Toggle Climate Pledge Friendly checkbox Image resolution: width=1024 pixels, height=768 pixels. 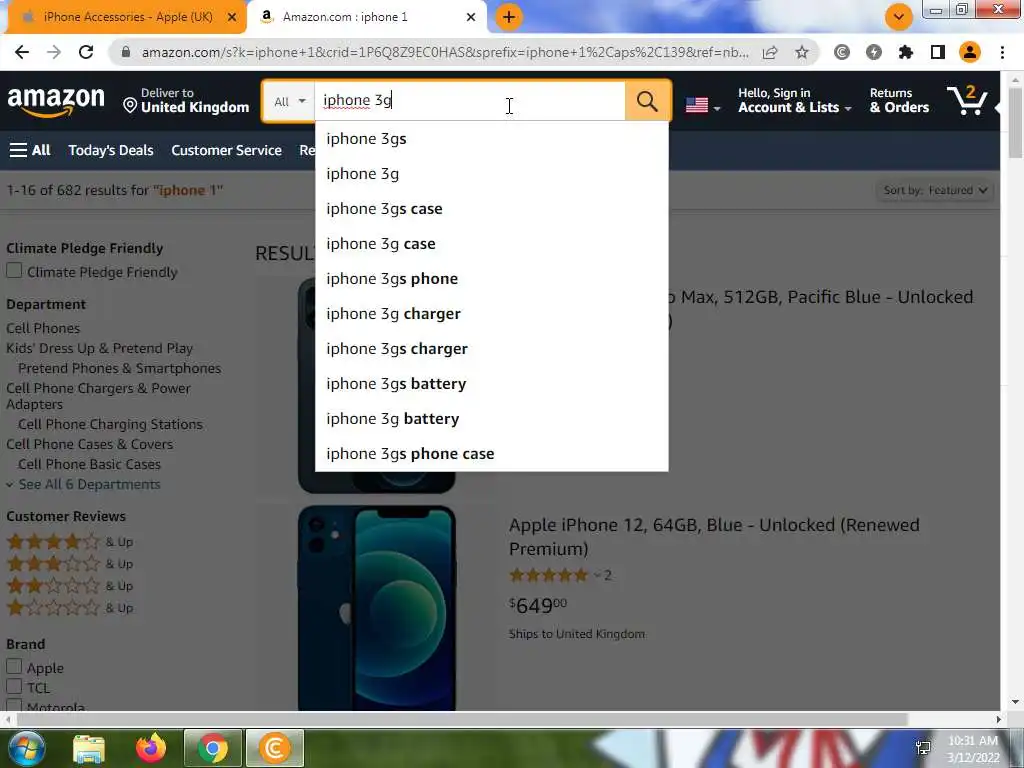click(x=14, y=270)
